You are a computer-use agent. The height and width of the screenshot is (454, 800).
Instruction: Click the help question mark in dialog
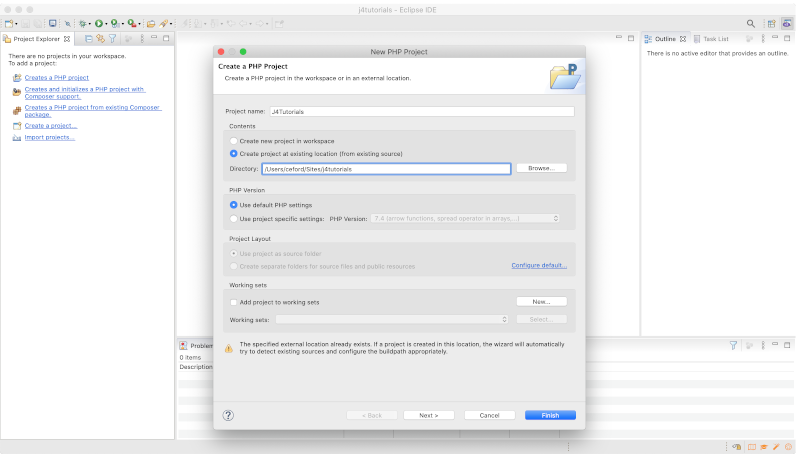(x=228, y=415)
